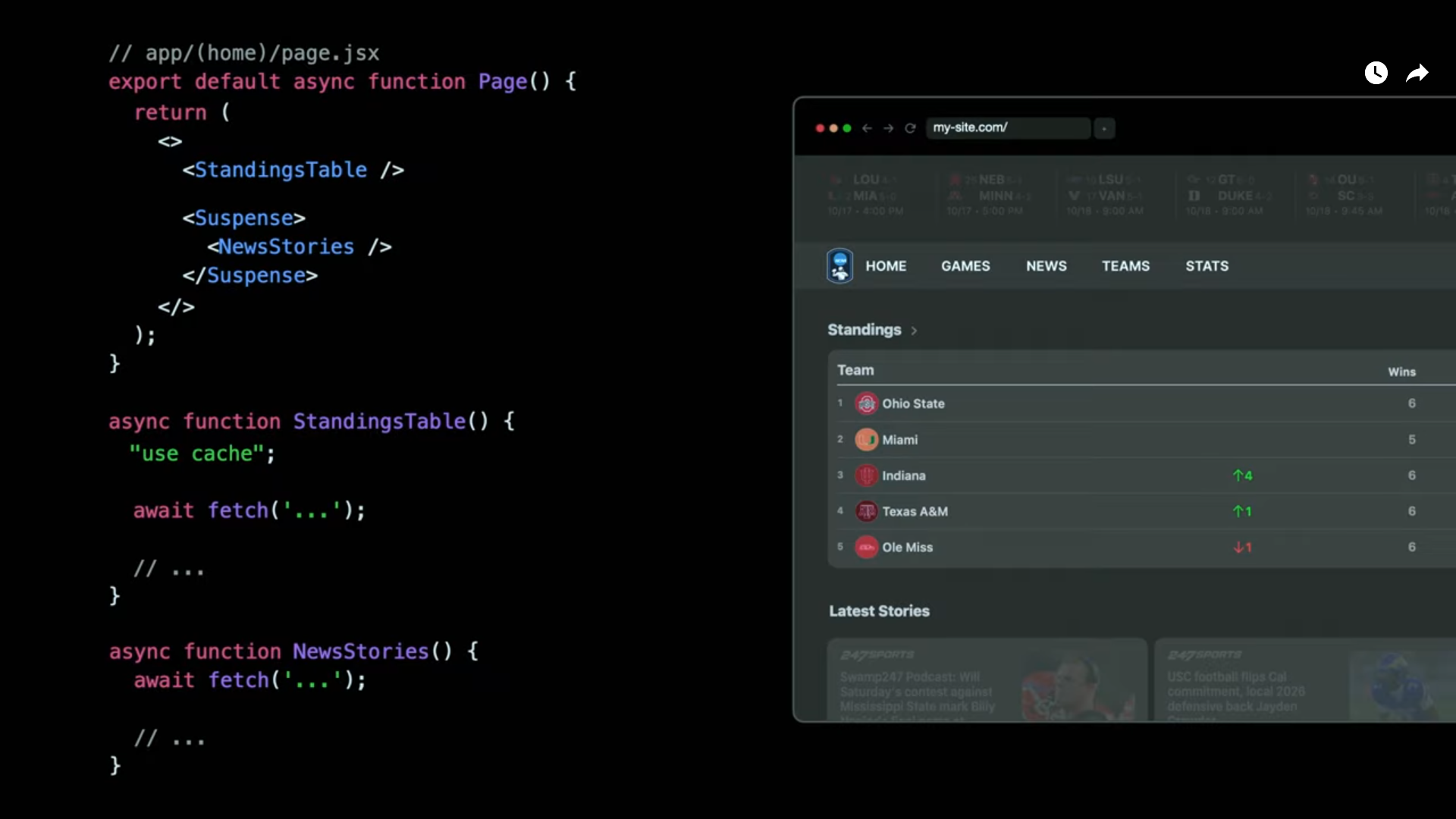Click the LOU vs MIA scoreboard game
The width and height of the screenshot is (1456, 819).
866,195
